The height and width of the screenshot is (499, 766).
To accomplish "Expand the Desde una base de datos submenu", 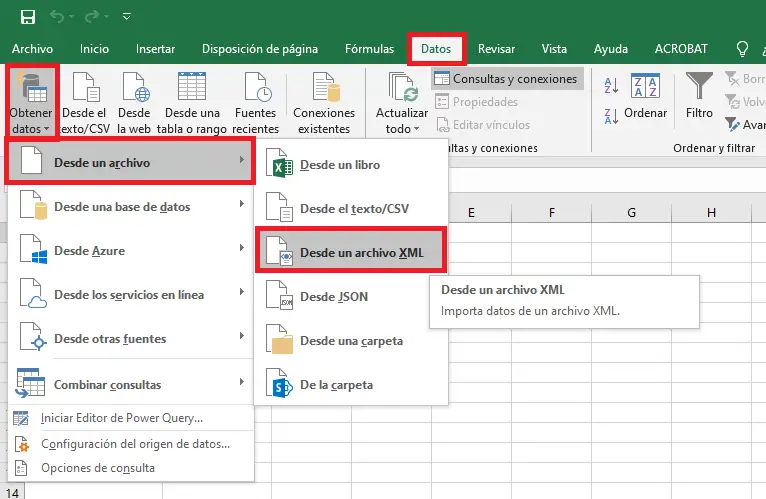I will pyautogui.click(x=131, y=207).
